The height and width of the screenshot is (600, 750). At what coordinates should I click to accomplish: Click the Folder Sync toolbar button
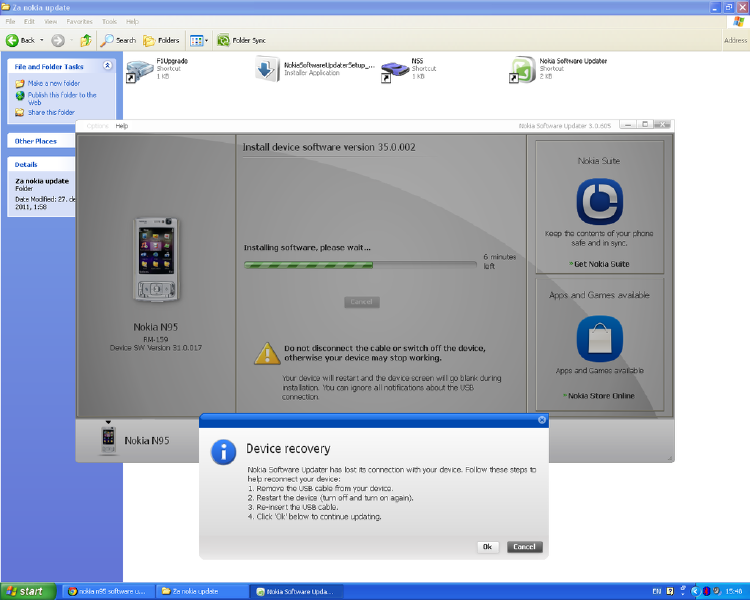pos(241,41)
